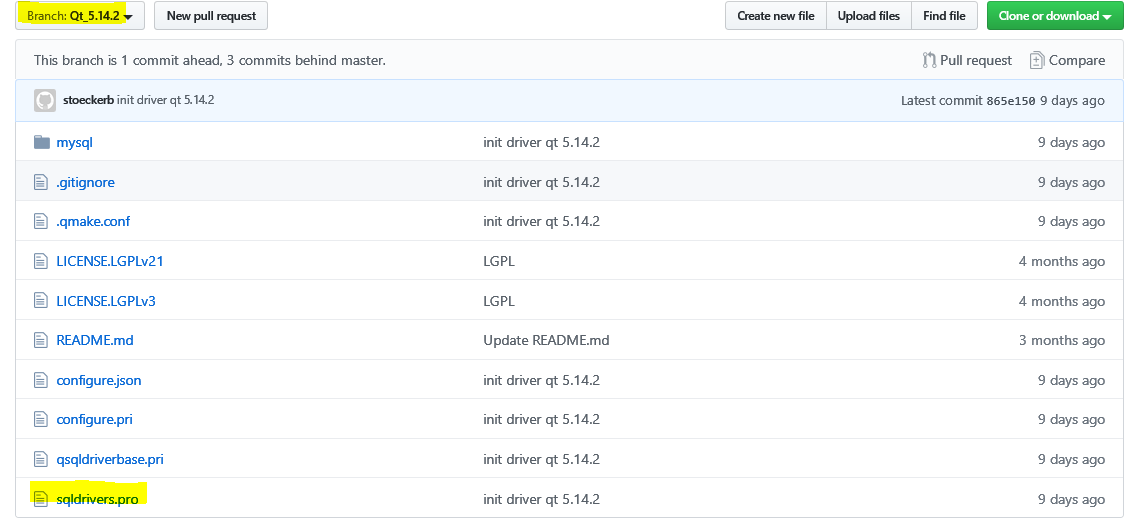Click 4 months ago timestamp for LICENSE.LGPLv3
The width and height of the screenshot is (1134, 529).
click(x=1062, y=301)
